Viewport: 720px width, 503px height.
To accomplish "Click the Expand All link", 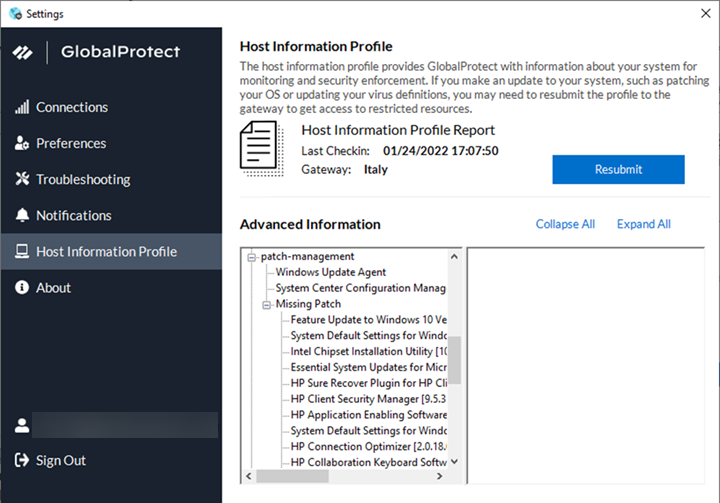I will coord(643,224).
